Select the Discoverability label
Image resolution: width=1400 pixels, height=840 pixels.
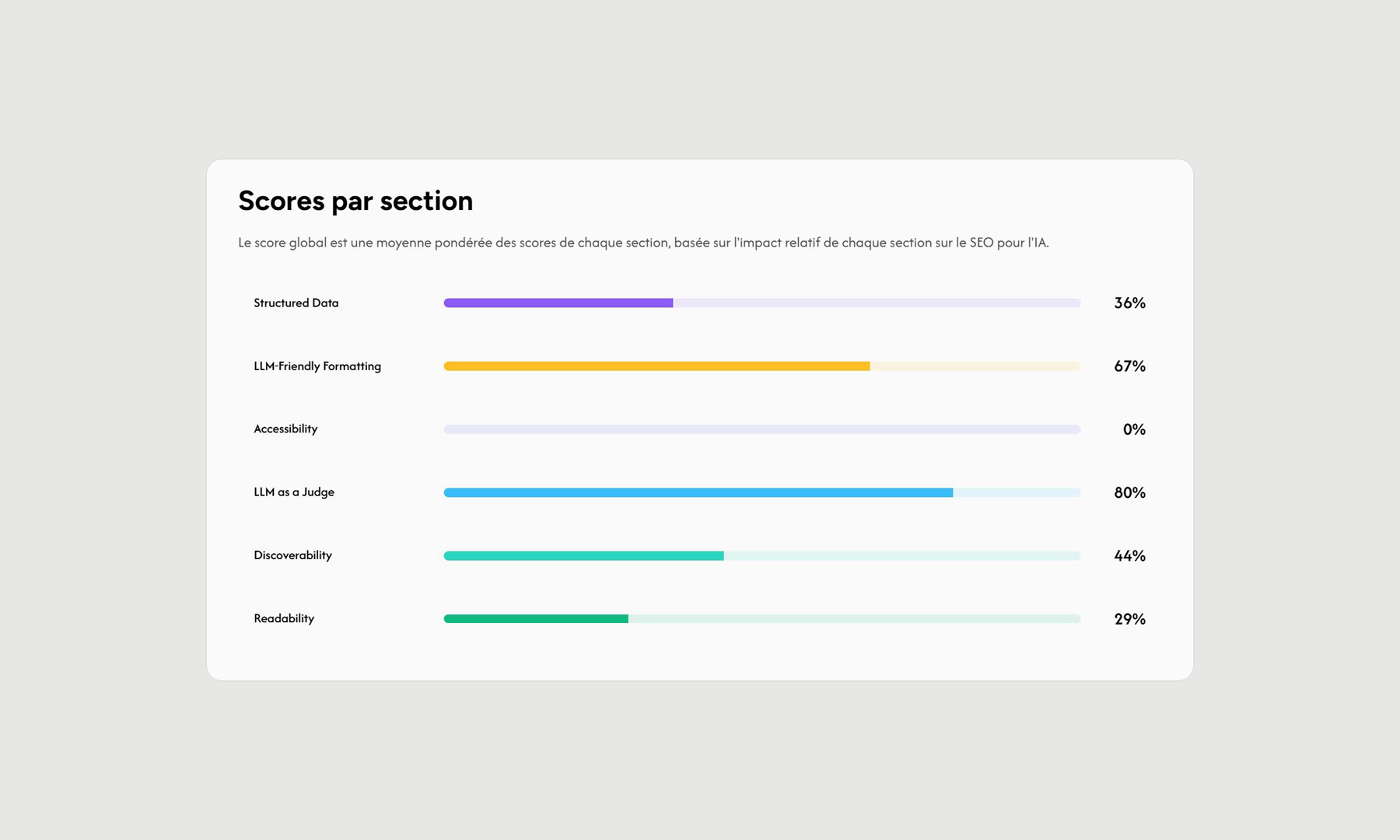(x=292, y=555)
